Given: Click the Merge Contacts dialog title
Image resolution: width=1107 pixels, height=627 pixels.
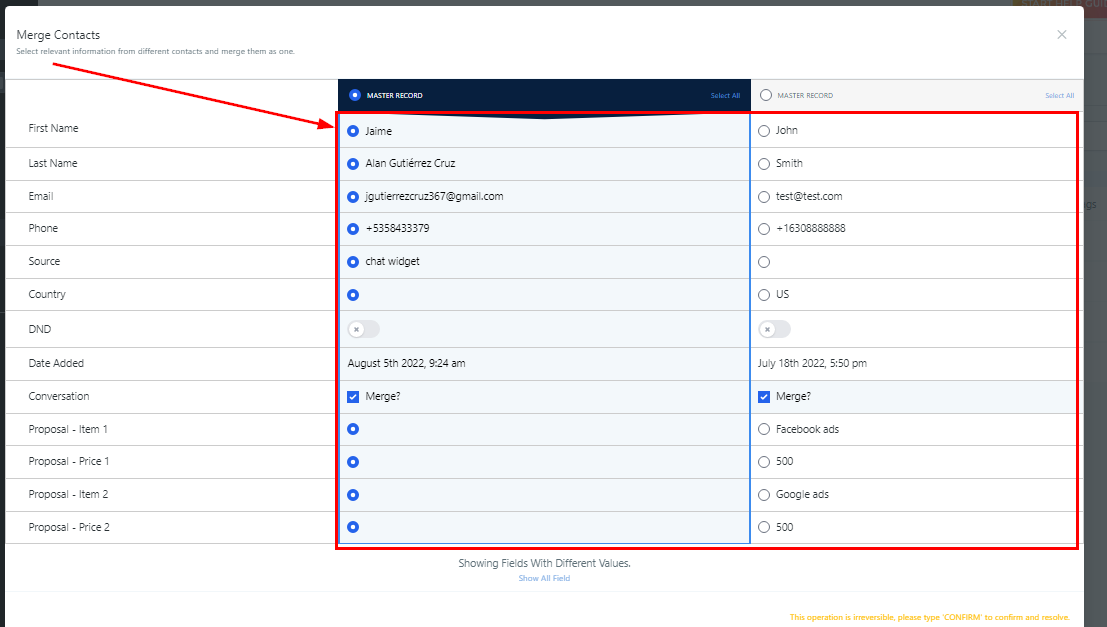Looking at the screenshot, I should pyautogui.click(x=58, y=35).
